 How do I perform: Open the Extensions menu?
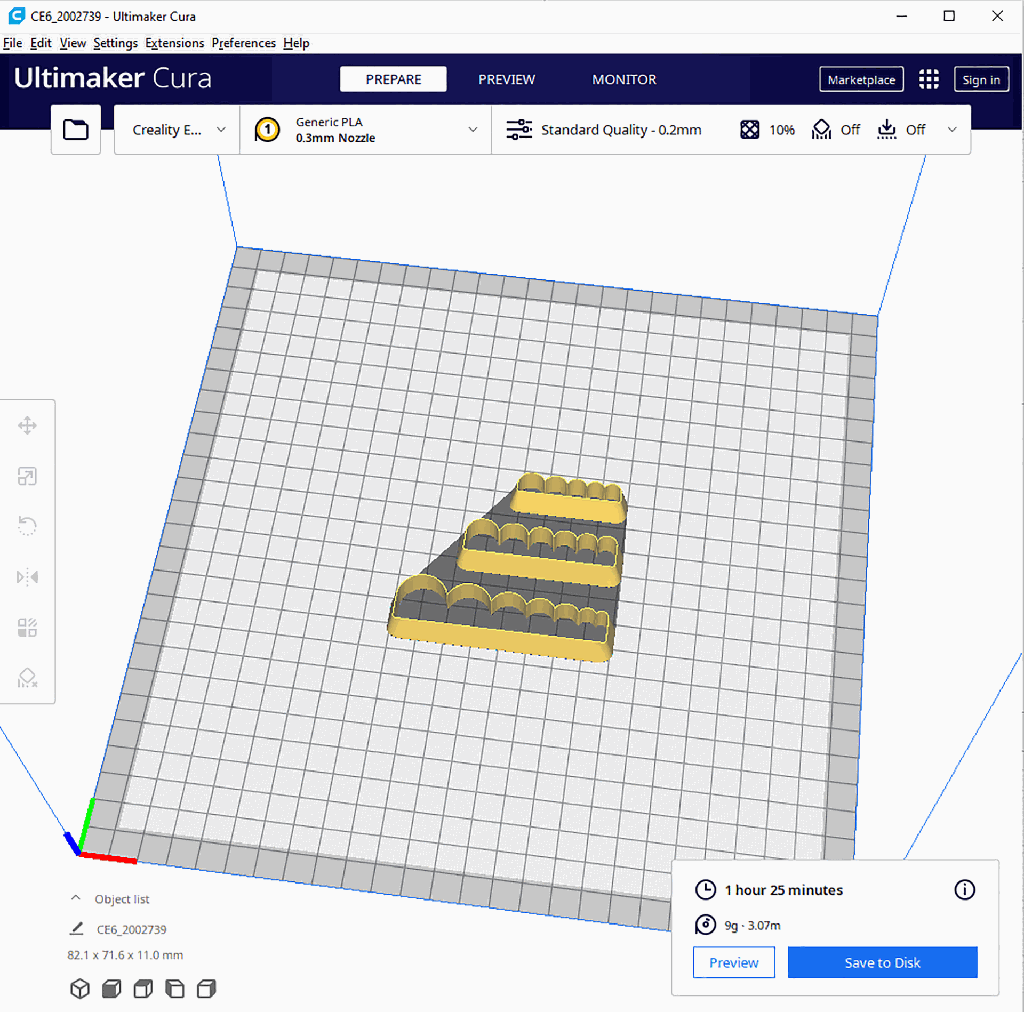click(x=174, y=43)
